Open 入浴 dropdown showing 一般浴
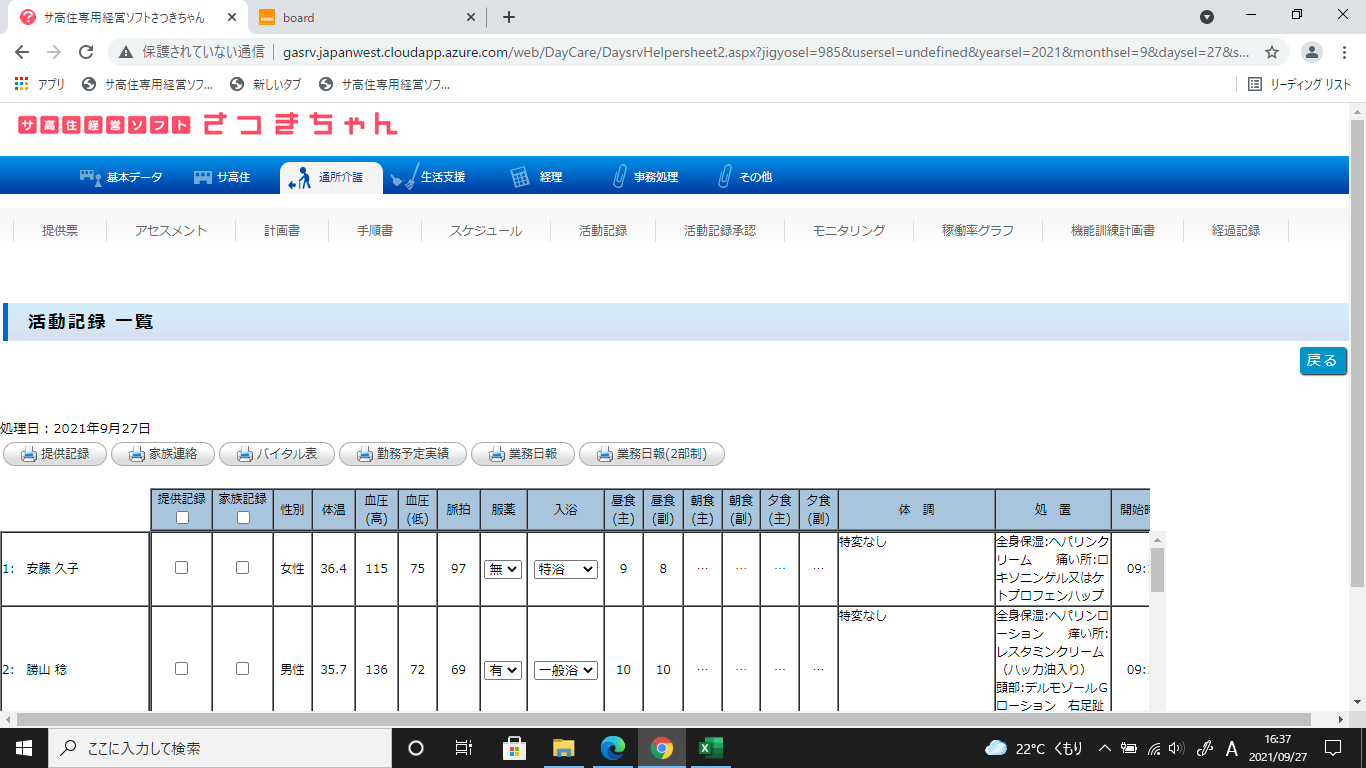This screenshot has width=1366, height=768. tap(566, 670)
